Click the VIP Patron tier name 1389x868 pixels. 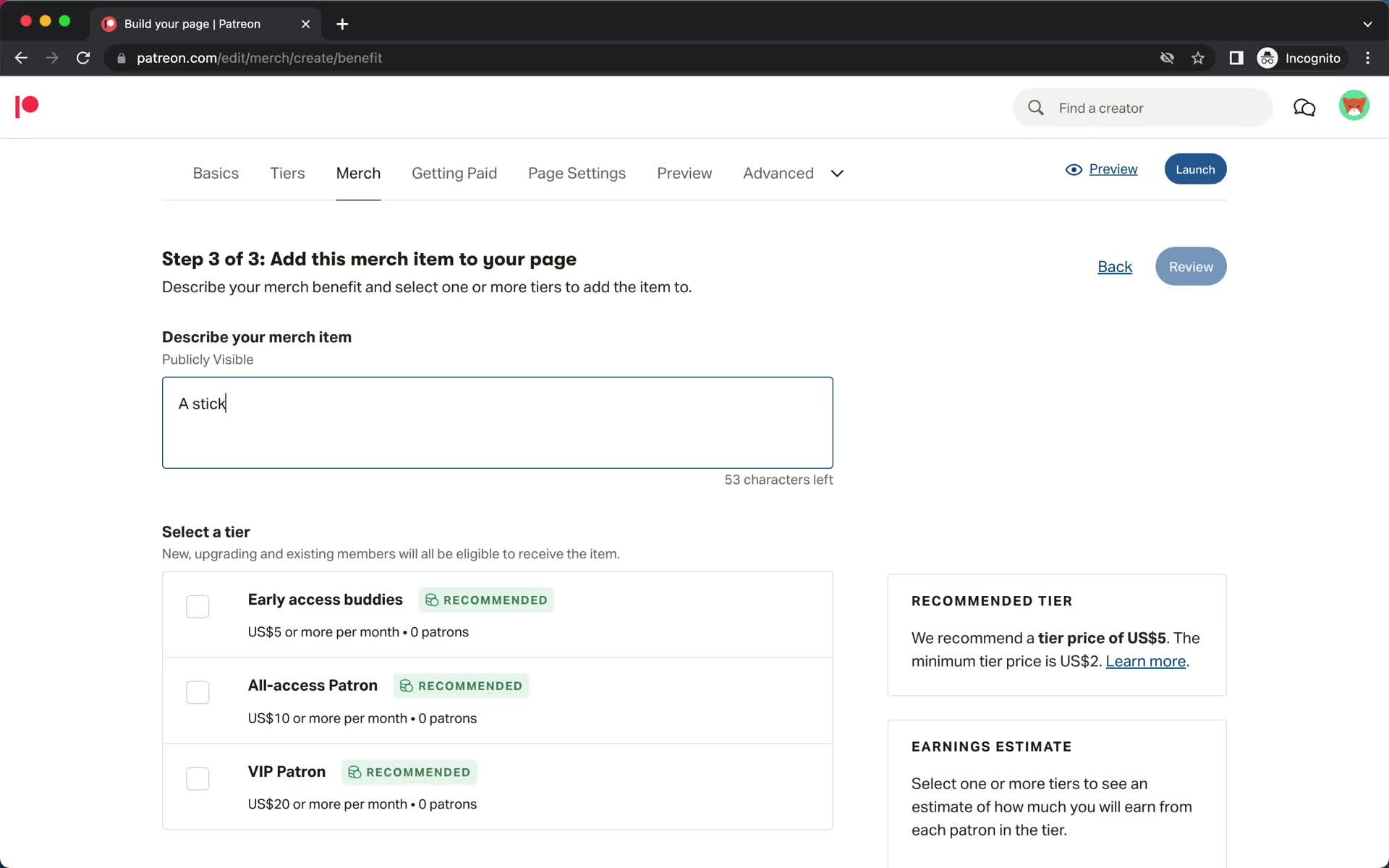[x=286, y=772]
